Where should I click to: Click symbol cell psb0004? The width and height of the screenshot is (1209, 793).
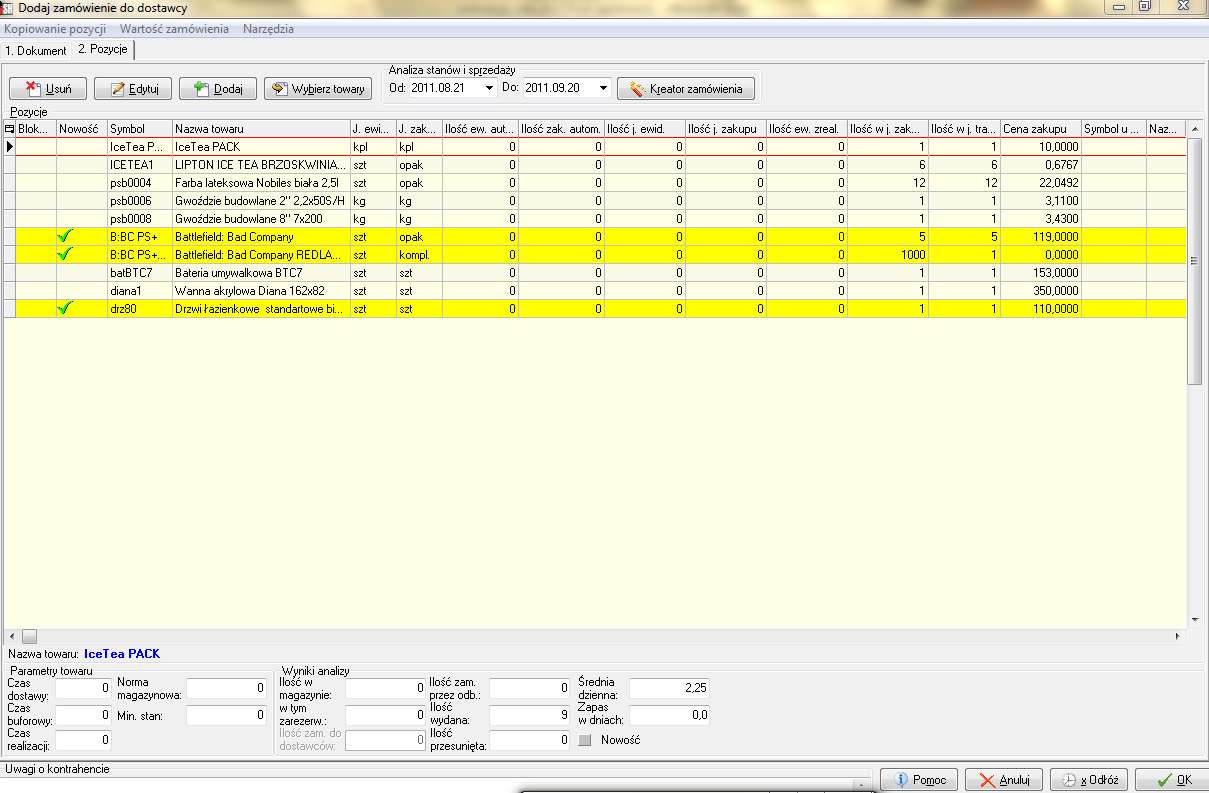point(139,183)
